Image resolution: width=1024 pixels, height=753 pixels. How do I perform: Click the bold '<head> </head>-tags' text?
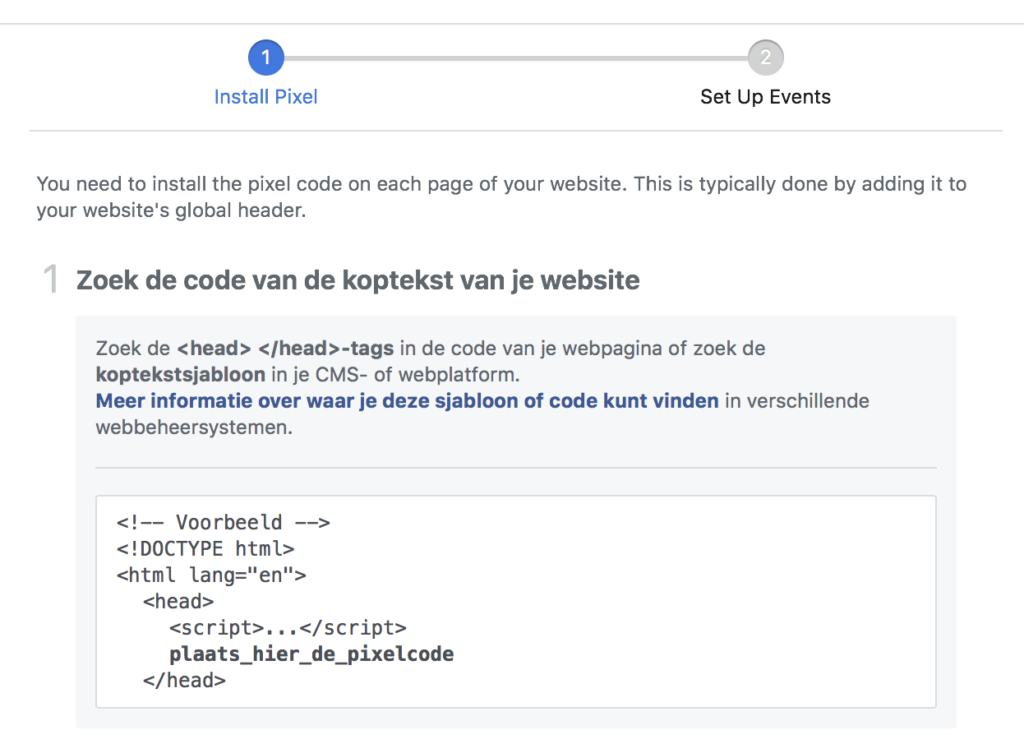pyautogui.click(x=285, y=348)
